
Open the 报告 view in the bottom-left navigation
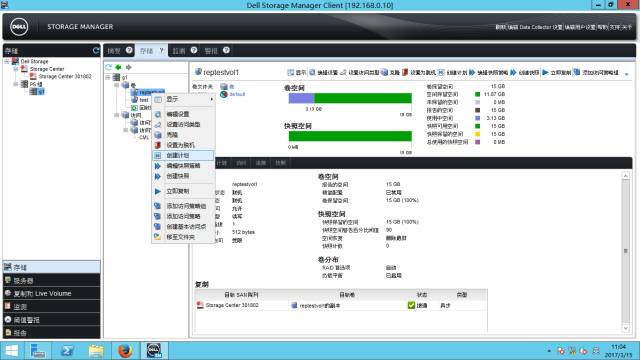click(51, 333)
